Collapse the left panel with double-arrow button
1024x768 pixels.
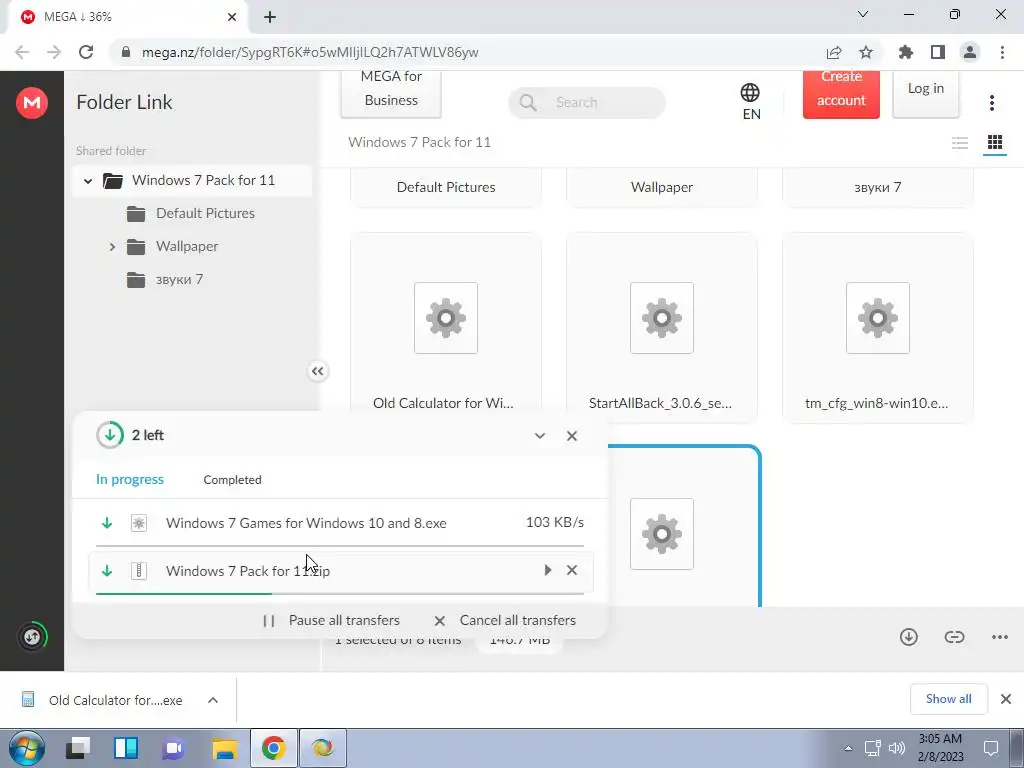click(317, 372)
